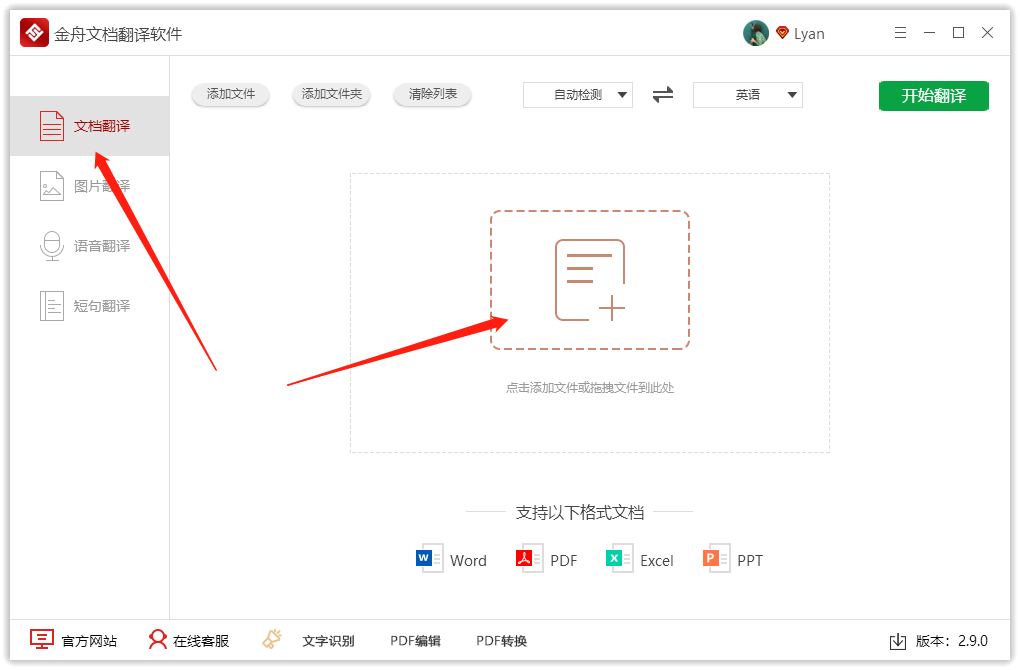Viewport: 1020px width, 670px height.
Task: Open the 英语 target language dropdown
Action: pyautogui.click(x=747, y=95)
